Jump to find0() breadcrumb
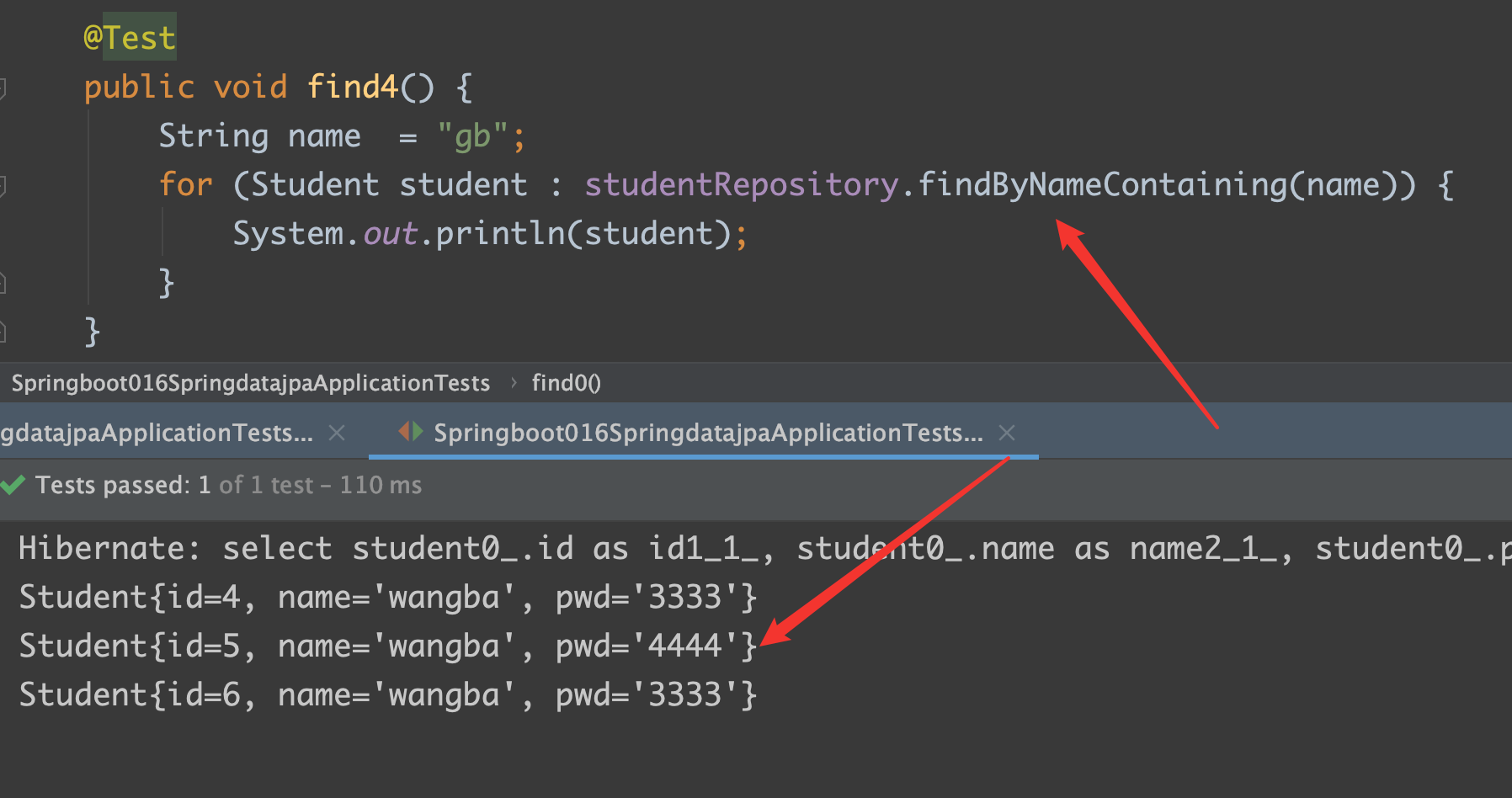The height and width of the screenshot is (798, 1512). coord(566,383)
